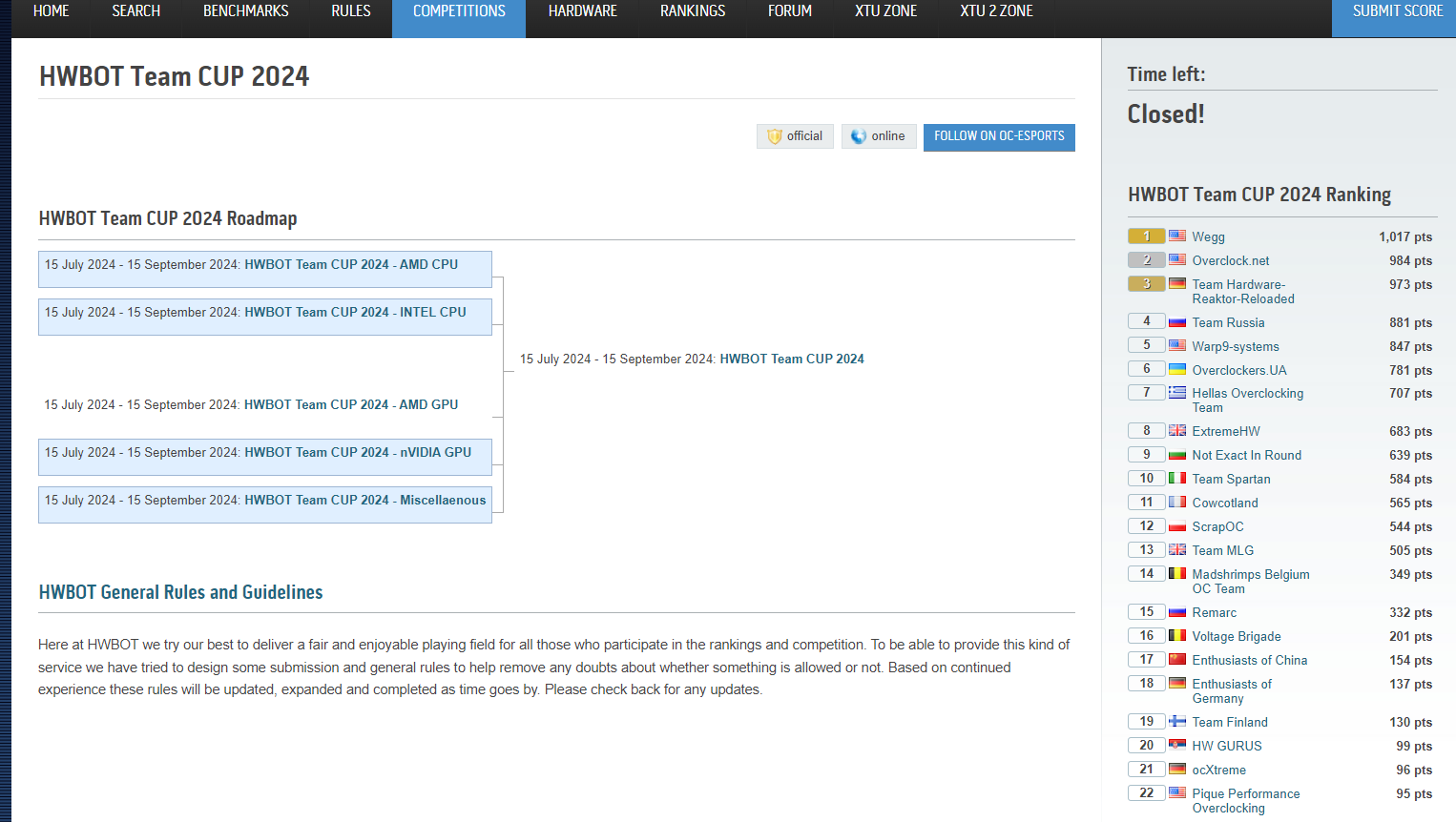Open the RULES menu item

[x=351, y=11]
